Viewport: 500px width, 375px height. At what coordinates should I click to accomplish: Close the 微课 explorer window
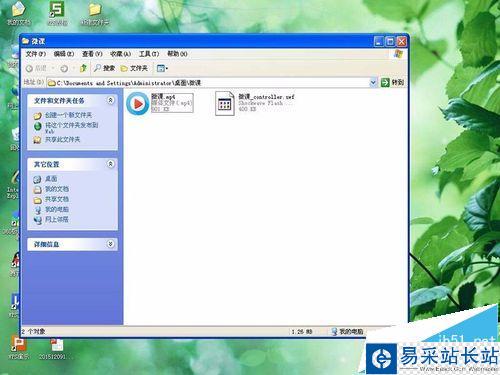coord(401,41)
